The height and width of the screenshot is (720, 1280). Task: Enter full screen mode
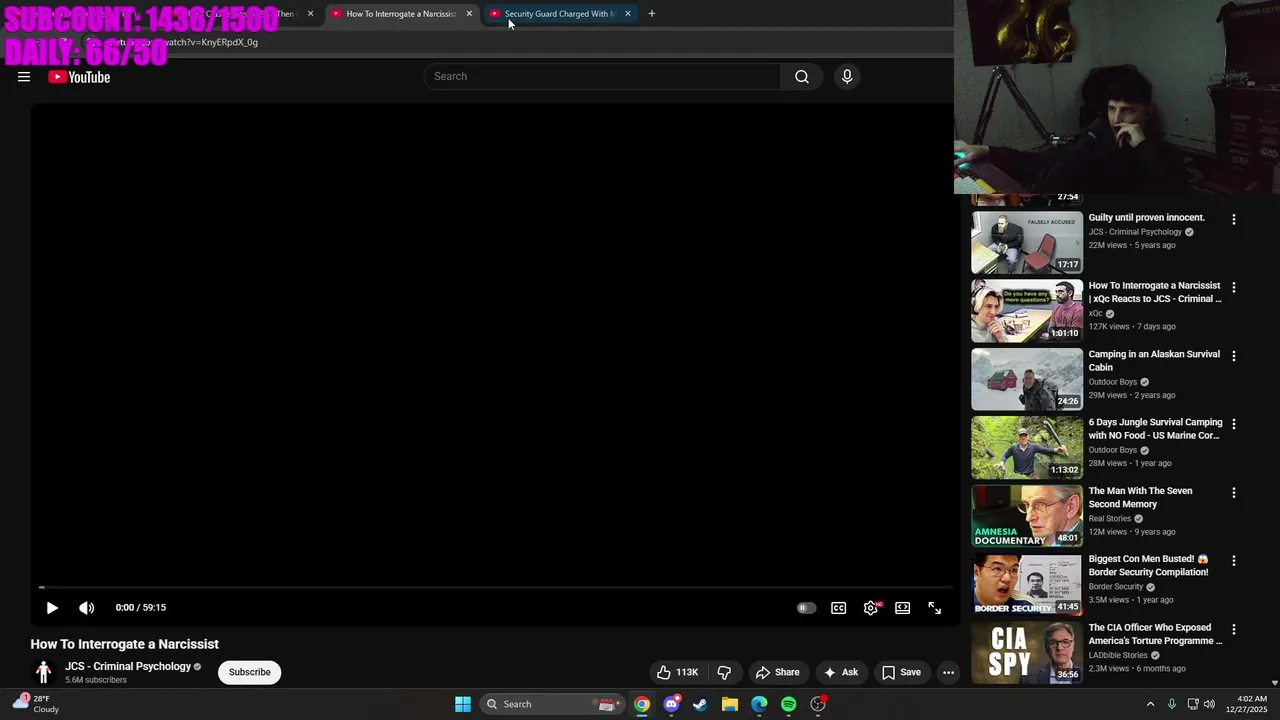click(935, 608)
